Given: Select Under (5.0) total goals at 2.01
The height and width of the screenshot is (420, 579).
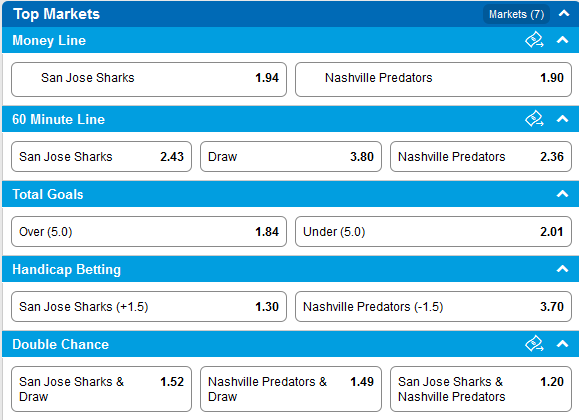Looking at the screenshot, I should 433,232.
